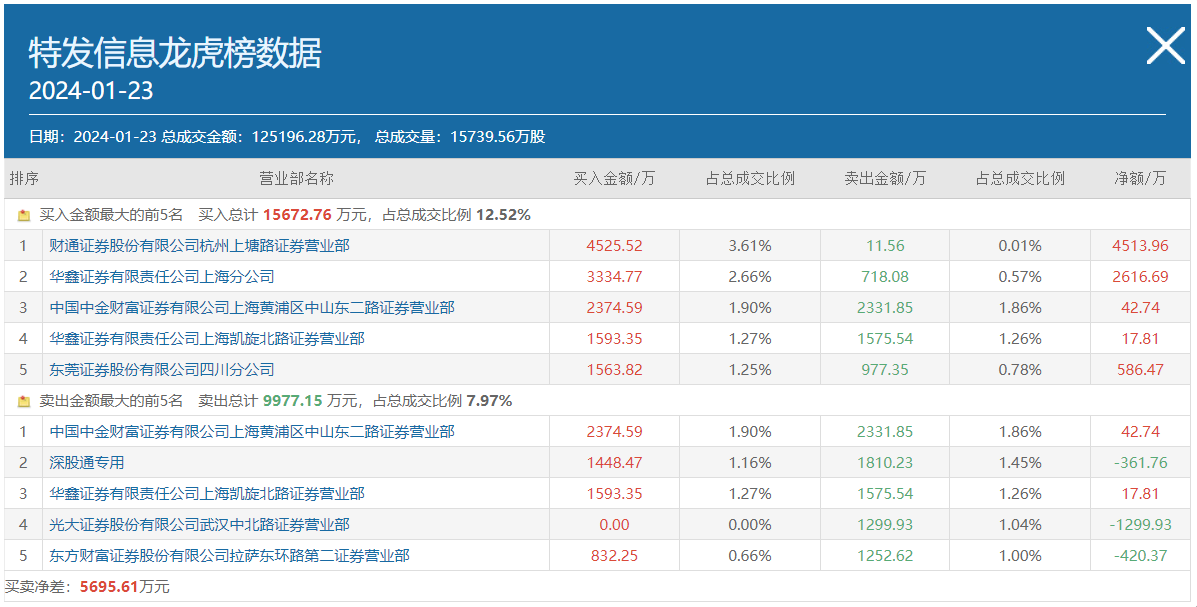
Task: Open 东莞证券股份有限公司四川分公司 link
Action: pos(162,370)
